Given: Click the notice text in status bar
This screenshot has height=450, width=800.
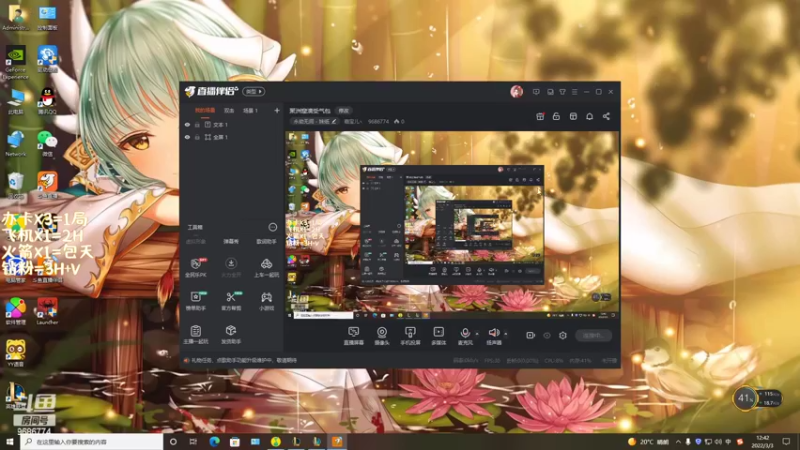Looking at the screenshot, I should (244, 360).
